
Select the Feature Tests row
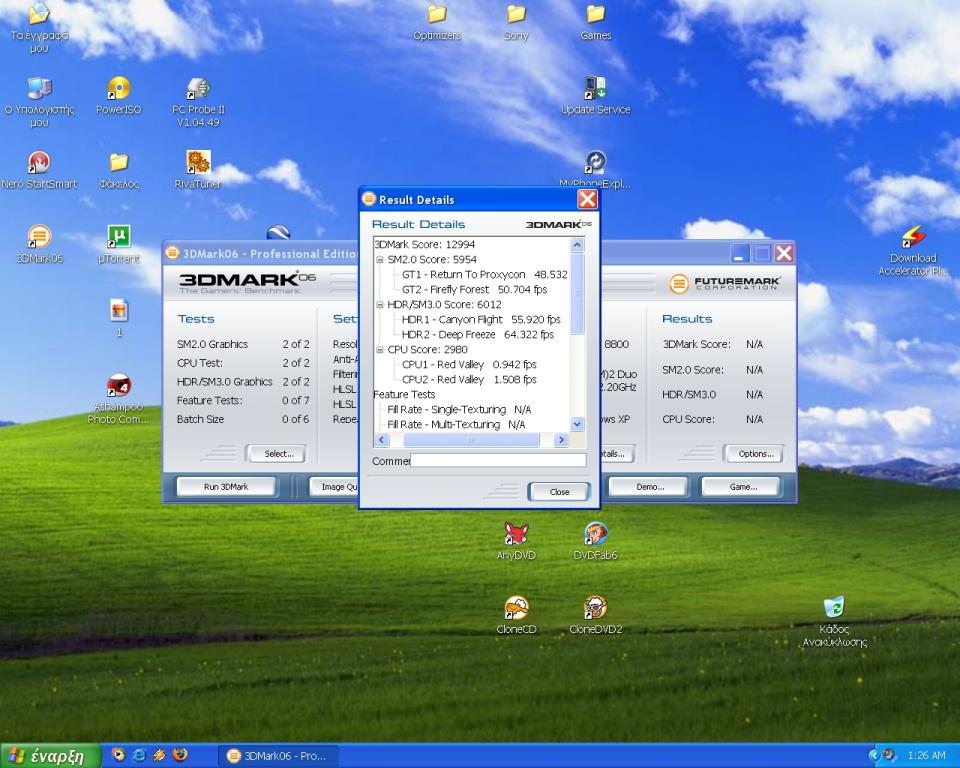[404, 394]
